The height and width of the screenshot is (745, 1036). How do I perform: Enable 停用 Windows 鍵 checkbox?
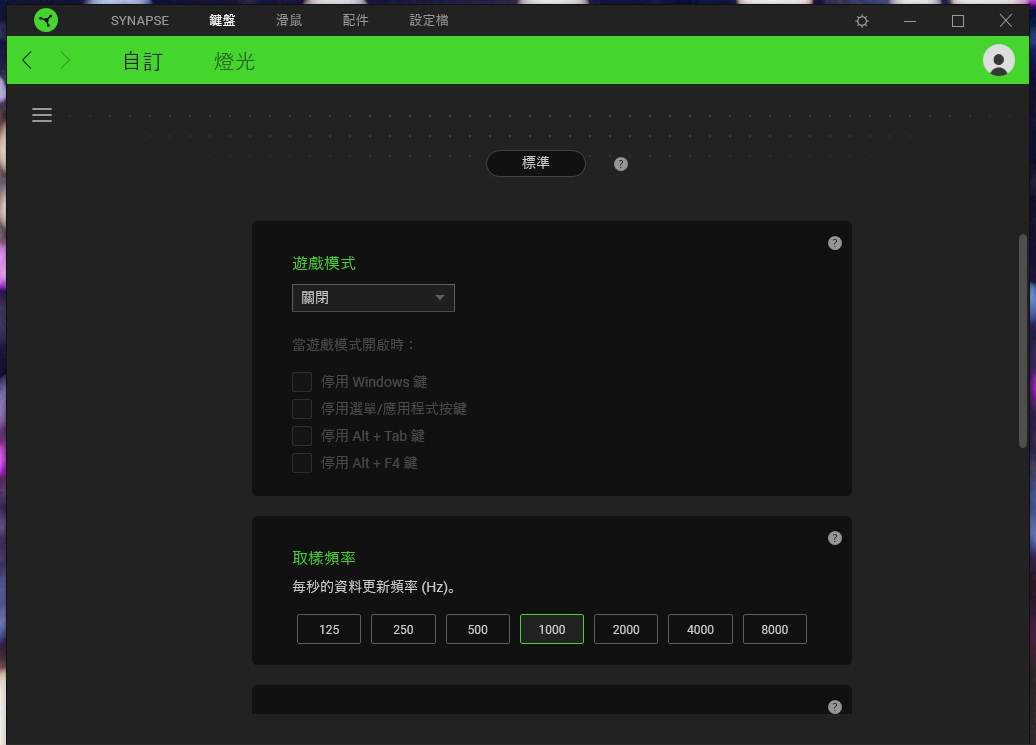(x=302, y=382)
